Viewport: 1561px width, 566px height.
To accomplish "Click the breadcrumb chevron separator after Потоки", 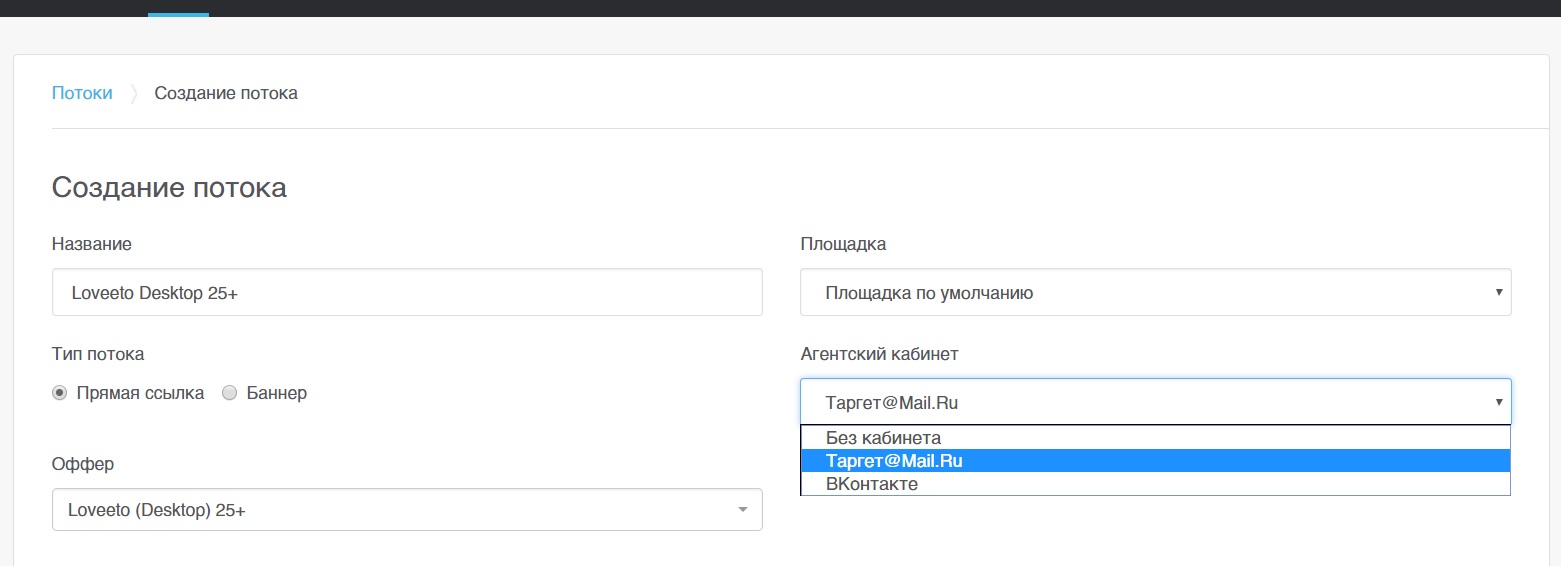I will [133, 94].
